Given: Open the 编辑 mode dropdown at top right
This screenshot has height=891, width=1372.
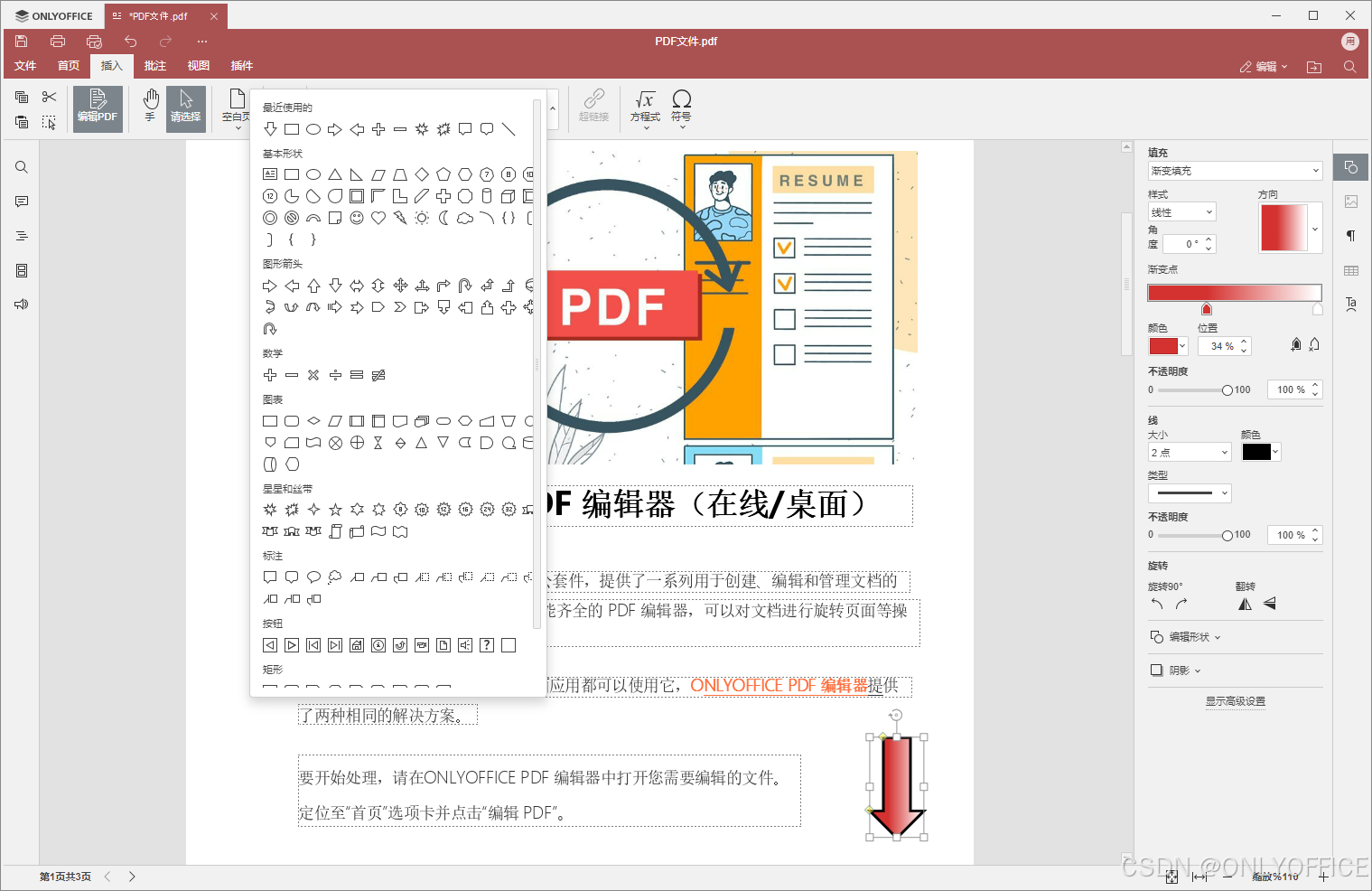Looking at the screenshot, I should (1264, 67).
